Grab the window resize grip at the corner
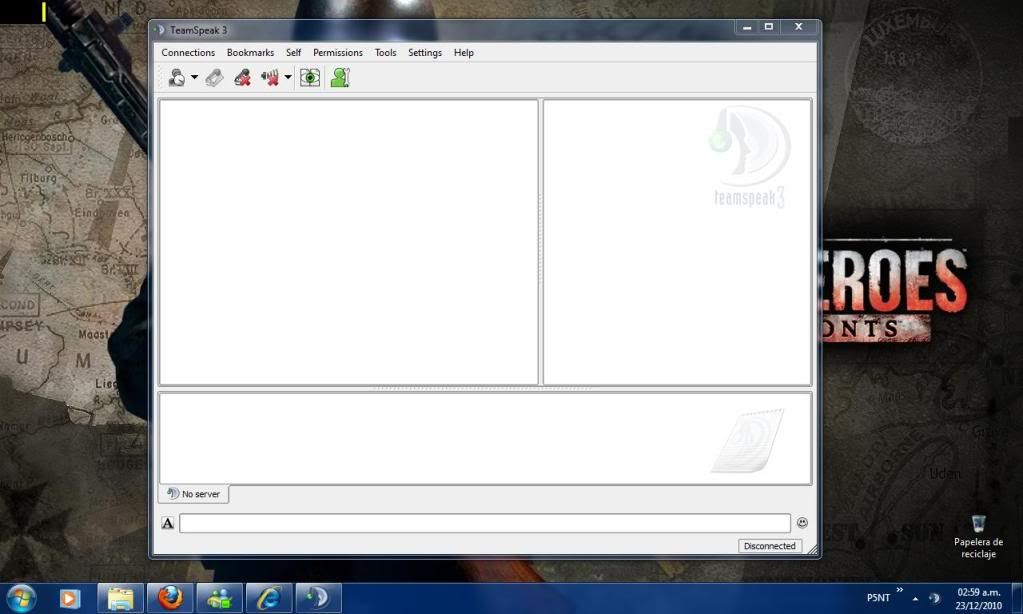 812,550
